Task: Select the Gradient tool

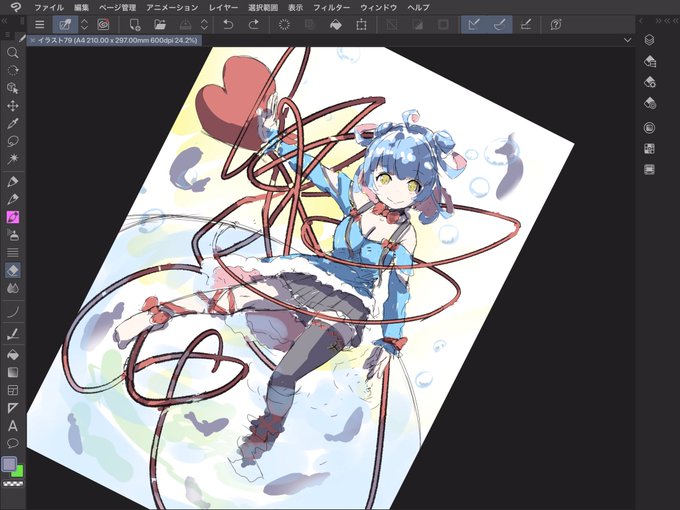Action: tap(13, 373)
